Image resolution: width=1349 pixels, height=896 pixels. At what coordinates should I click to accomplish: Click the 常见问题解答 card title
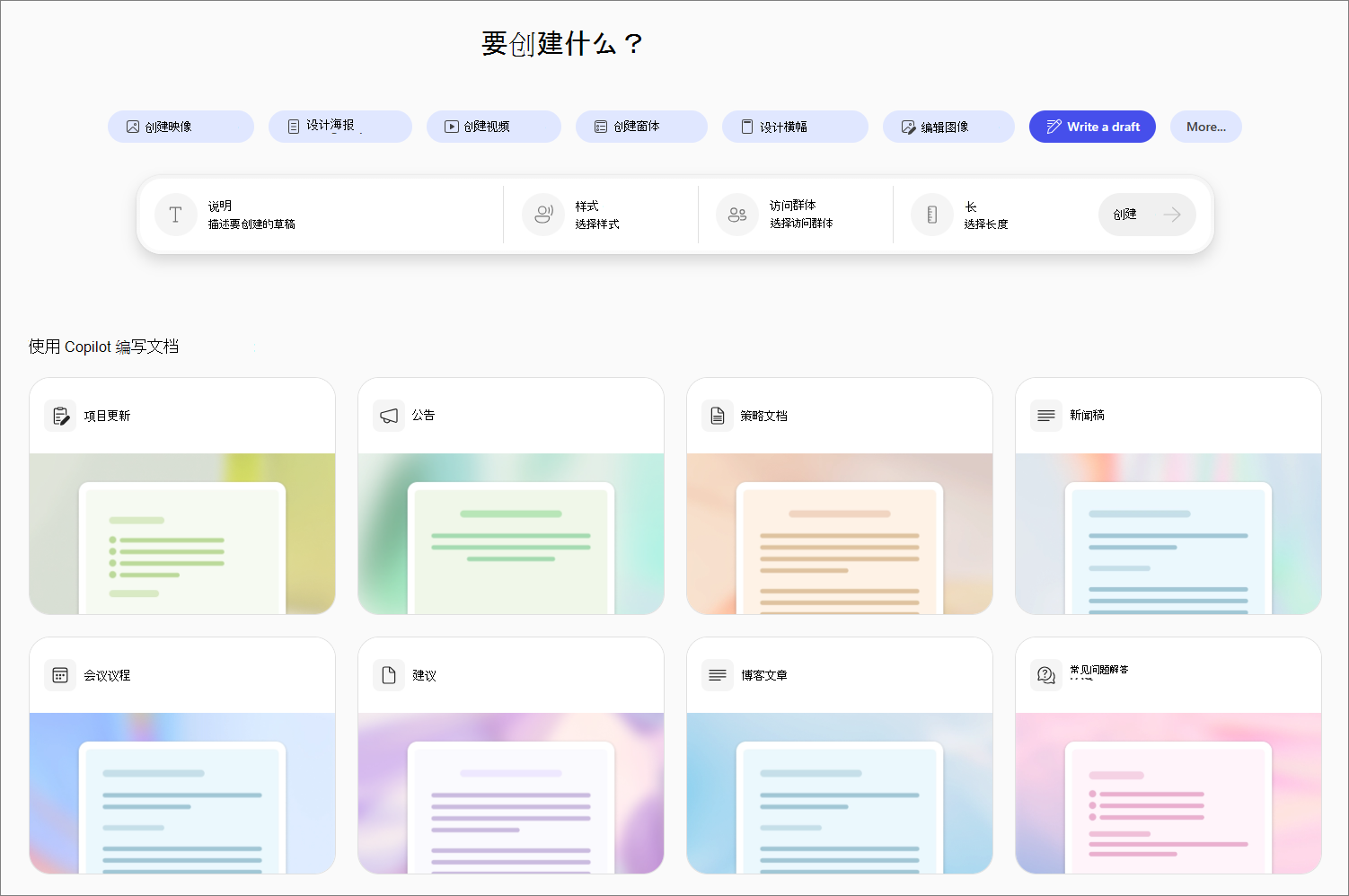tap(1099, 670)
